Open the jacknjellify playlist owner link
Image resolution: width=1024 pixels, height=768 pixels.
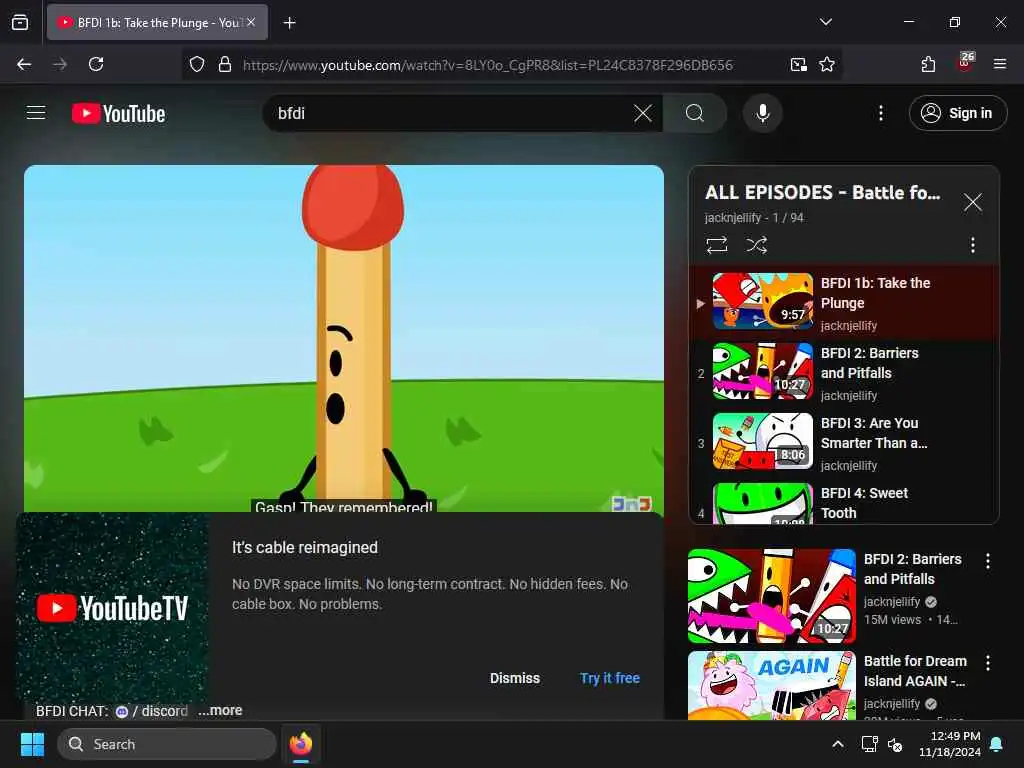click(733, 217)
